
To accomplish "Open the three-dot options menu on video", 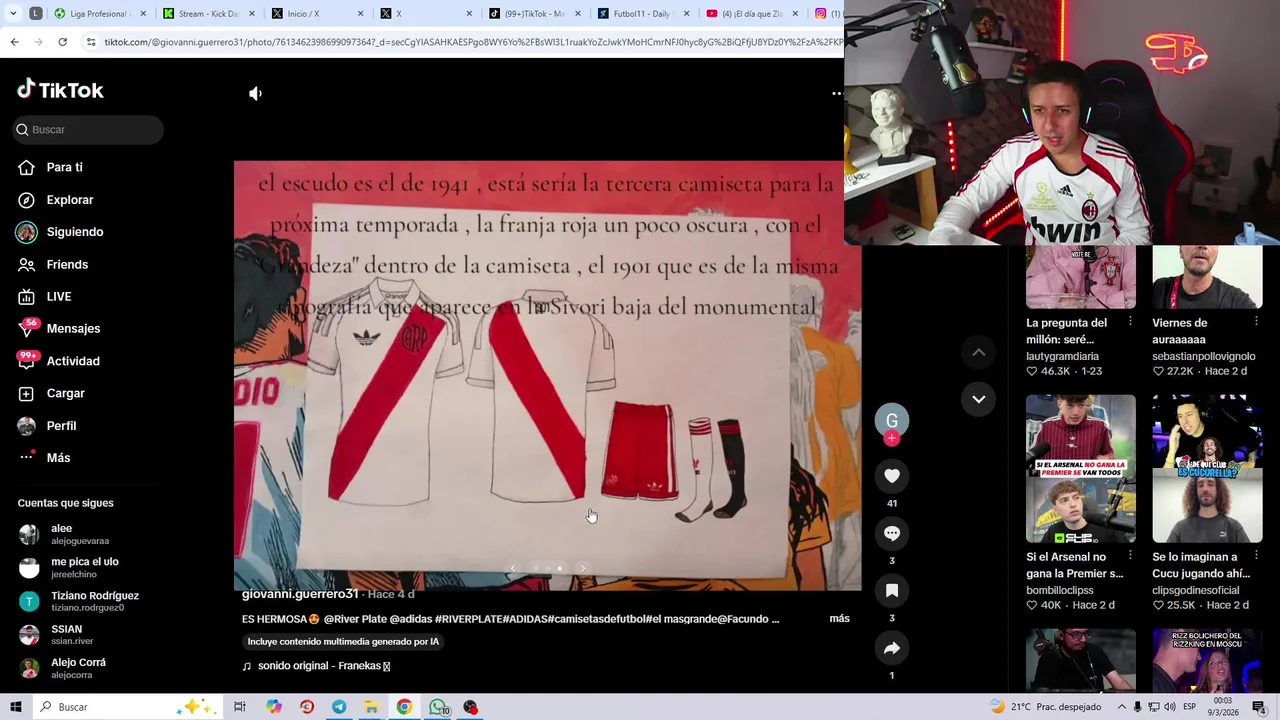I will pyautogui.click(x=837, y=93).
